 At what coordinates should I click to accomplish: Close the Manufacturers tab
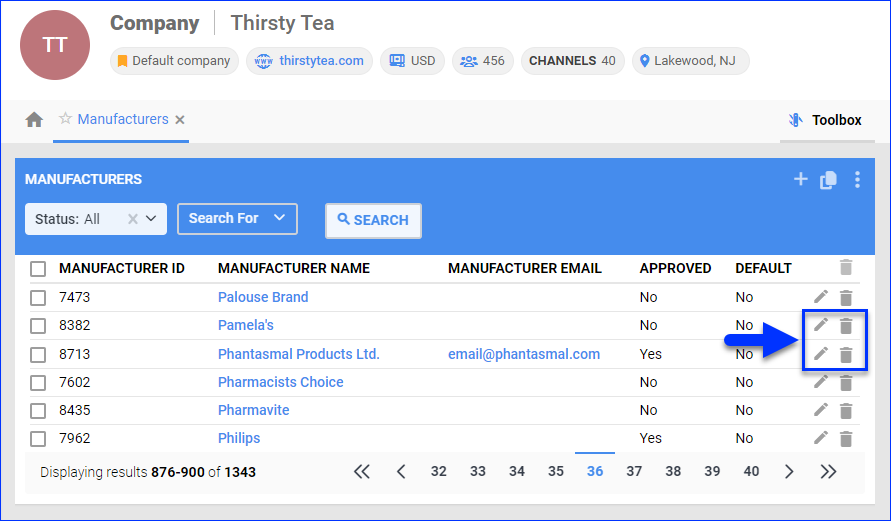180,120
